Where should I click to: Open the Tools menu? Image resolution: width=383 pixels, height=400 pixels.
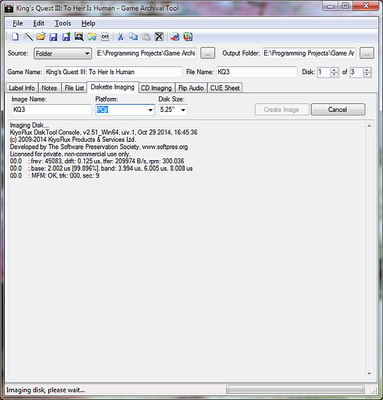(x=63, y=23)
